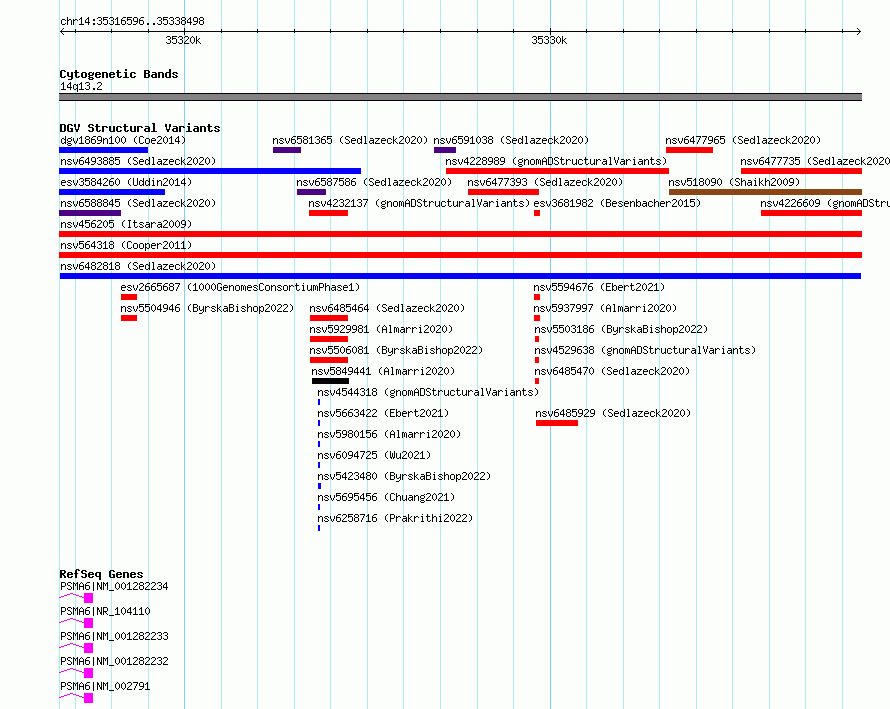The width and height of the screenshot is (890, 709).
Task: Click the red bar of nsv456205 (Itsara2009)
Action: (460, 234)
